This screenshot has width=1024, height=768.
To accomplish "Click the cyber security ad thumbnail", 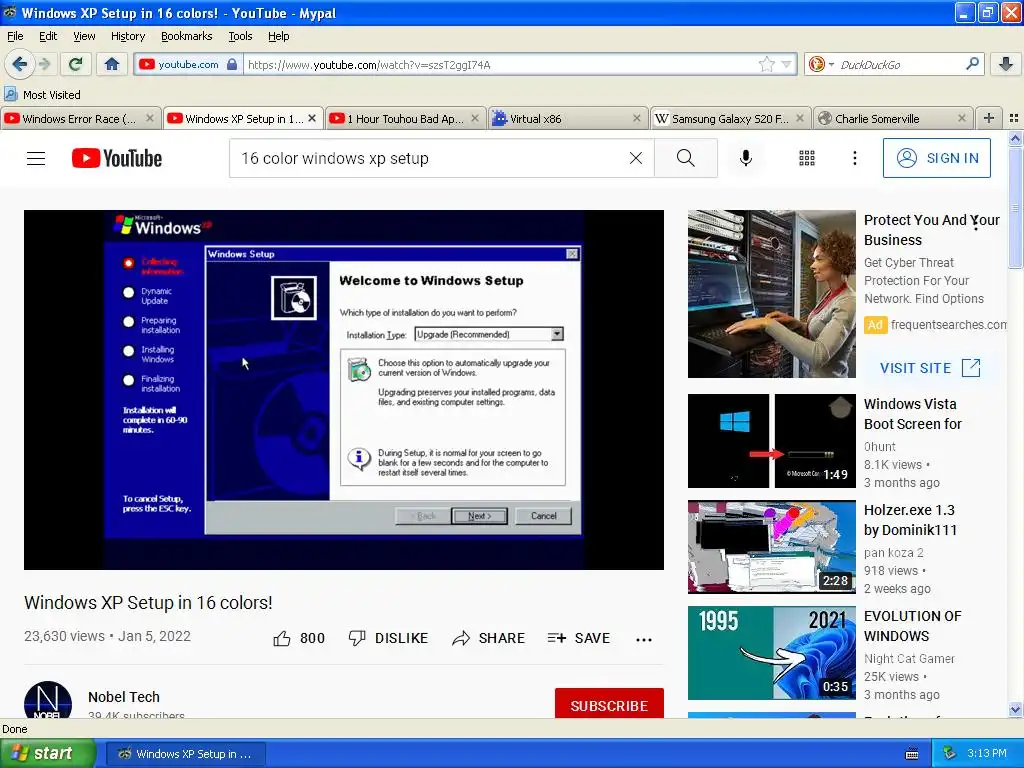I will coord(771,294).
